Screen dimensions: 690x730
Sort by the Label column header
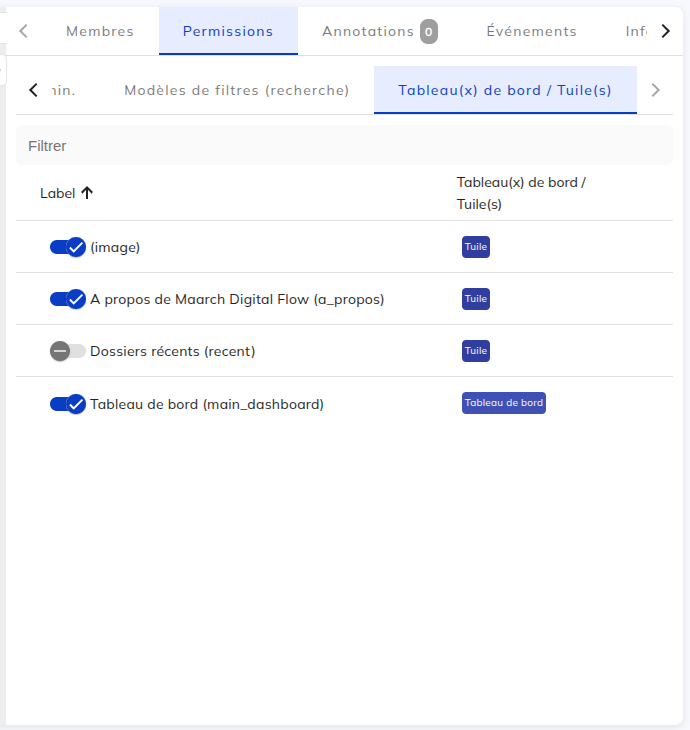coord(58,193)
